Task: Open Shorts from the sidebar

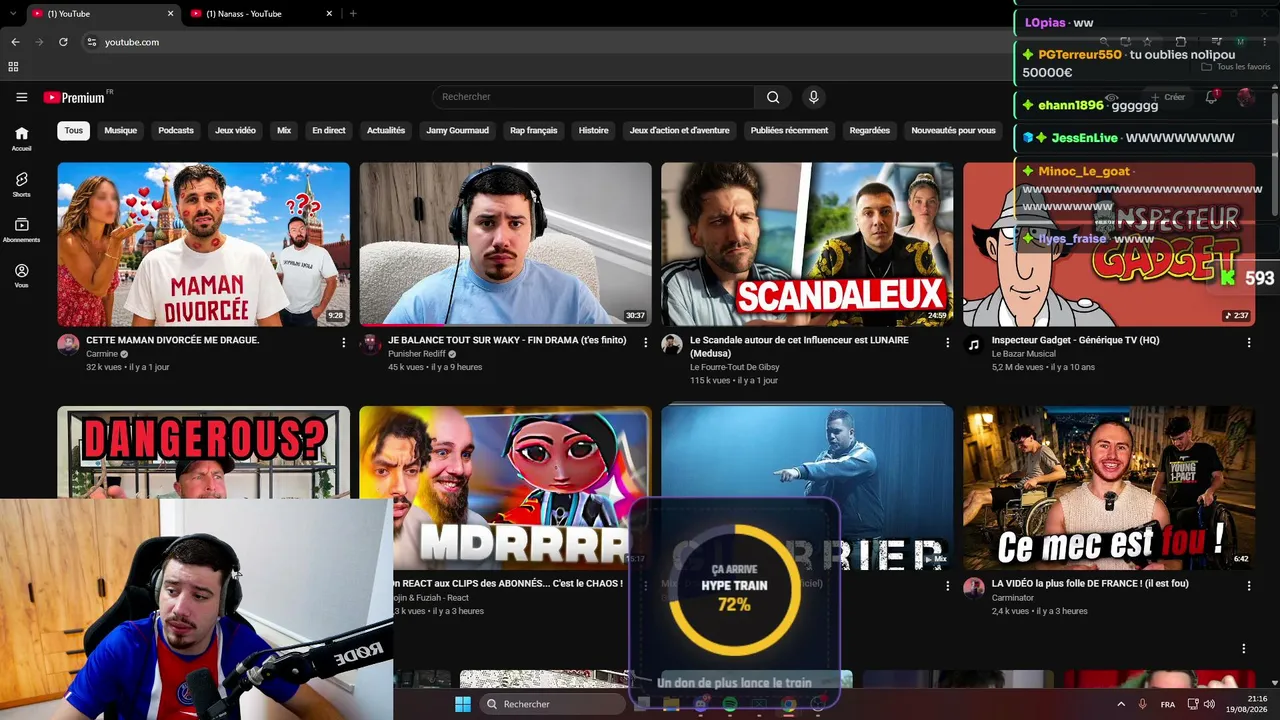Action: tap(21, 184)
